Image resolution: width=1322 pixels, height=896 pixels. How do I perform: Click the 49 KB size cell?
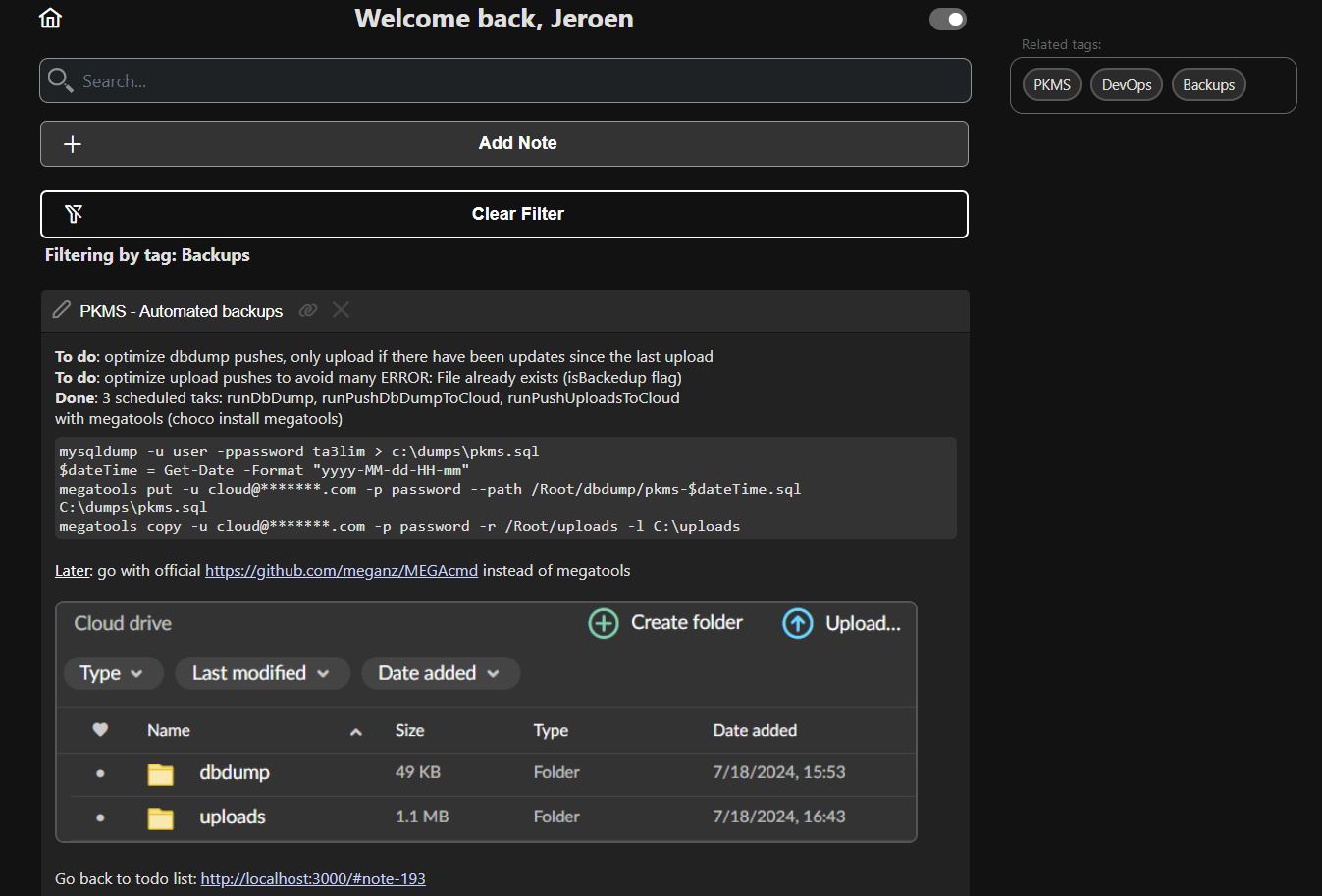tap(418, 773)
